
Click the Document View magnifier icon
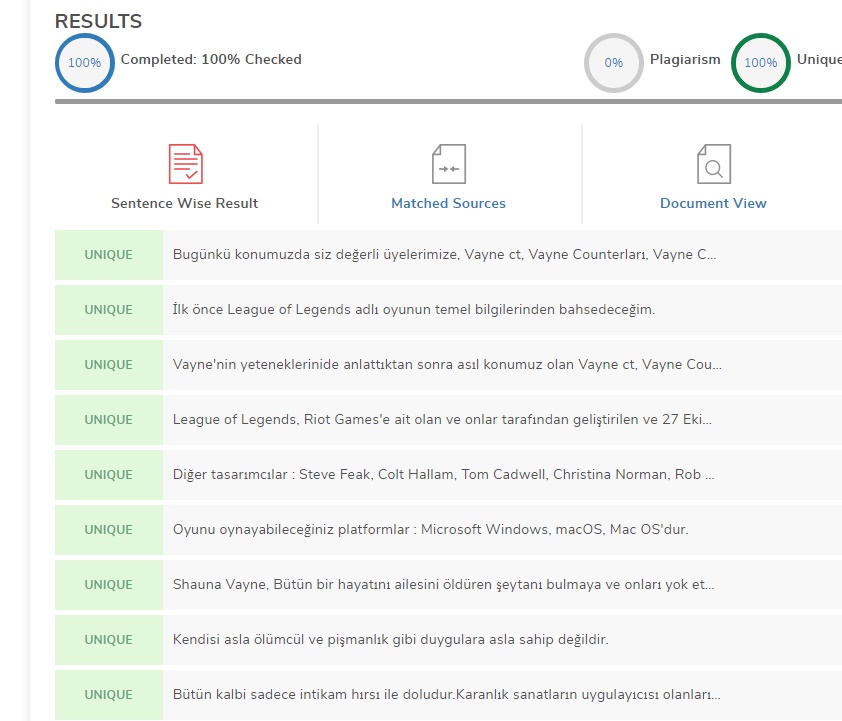(713, 164)
